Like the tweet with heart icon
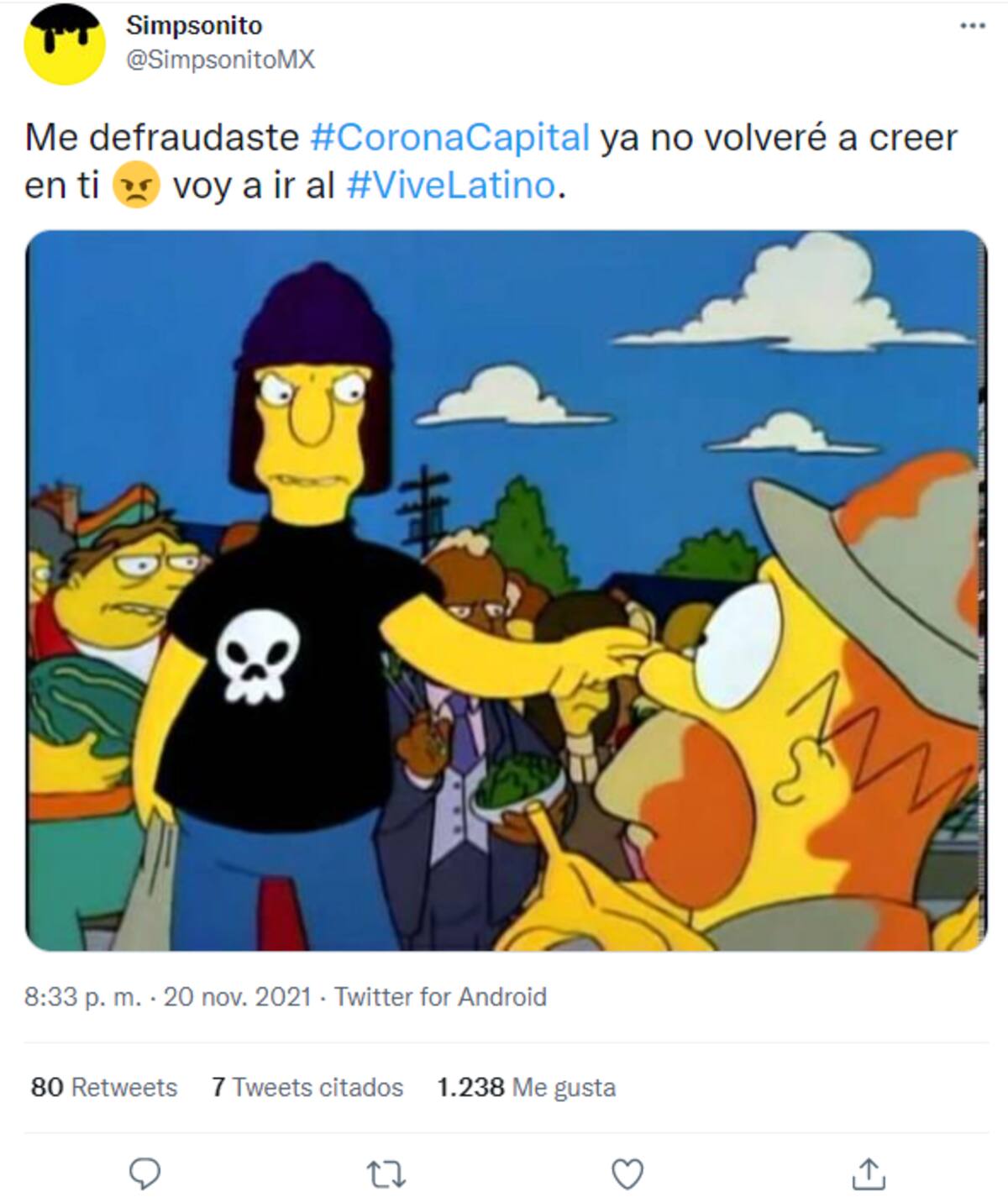 click(x=627, y=1173)
